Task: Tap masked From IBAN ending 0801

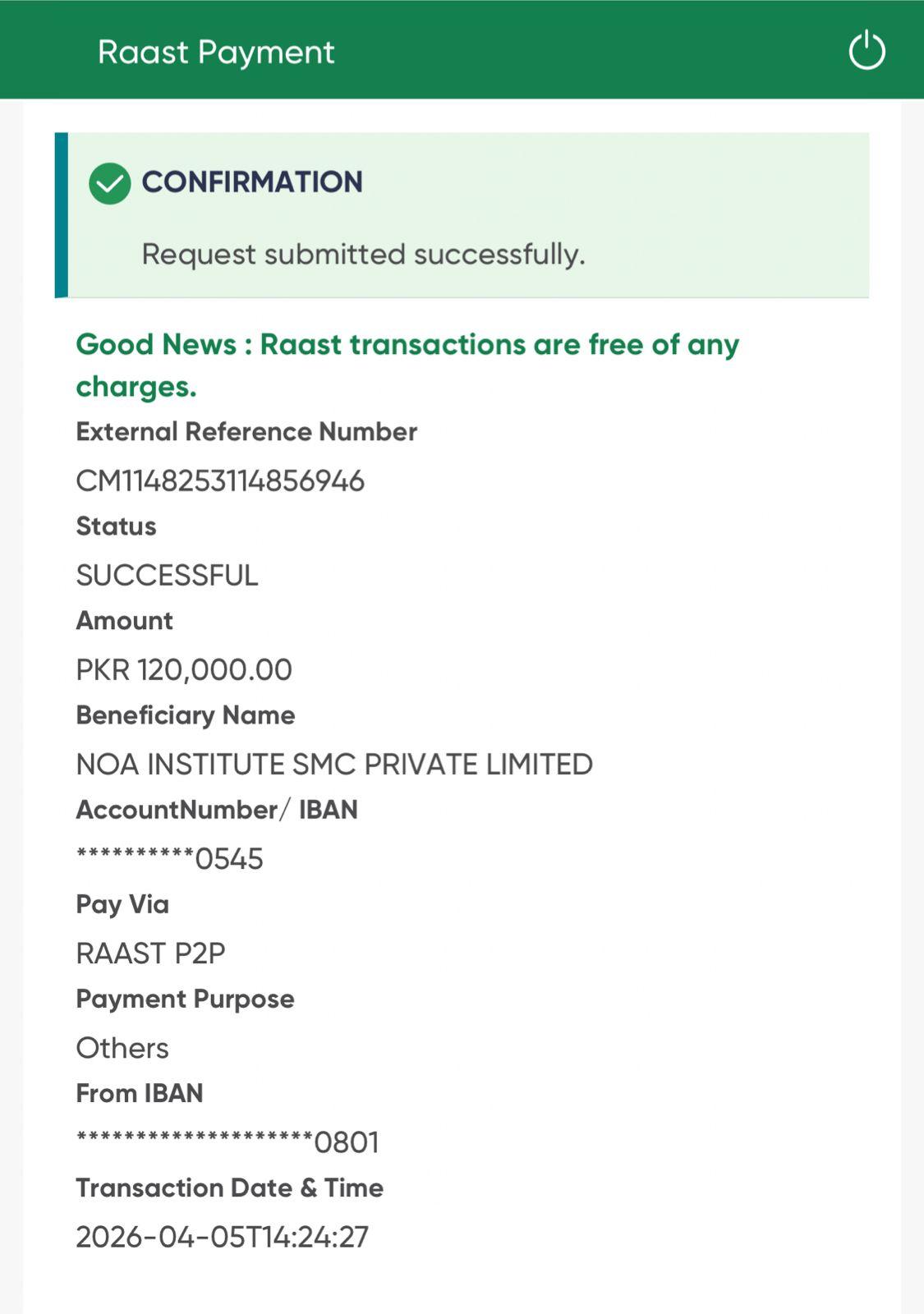Action: [228, 1142]
